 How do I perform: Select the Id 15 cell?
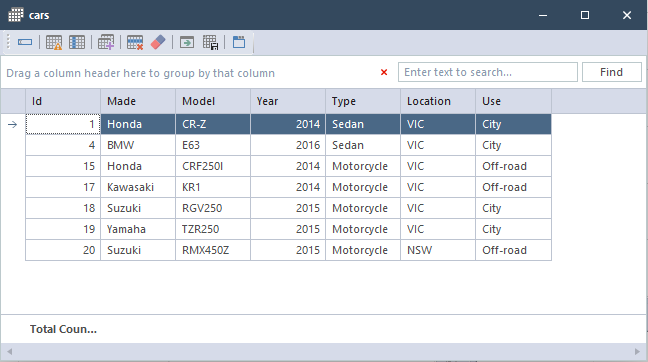pyautogui.click(x=63, y=166)
